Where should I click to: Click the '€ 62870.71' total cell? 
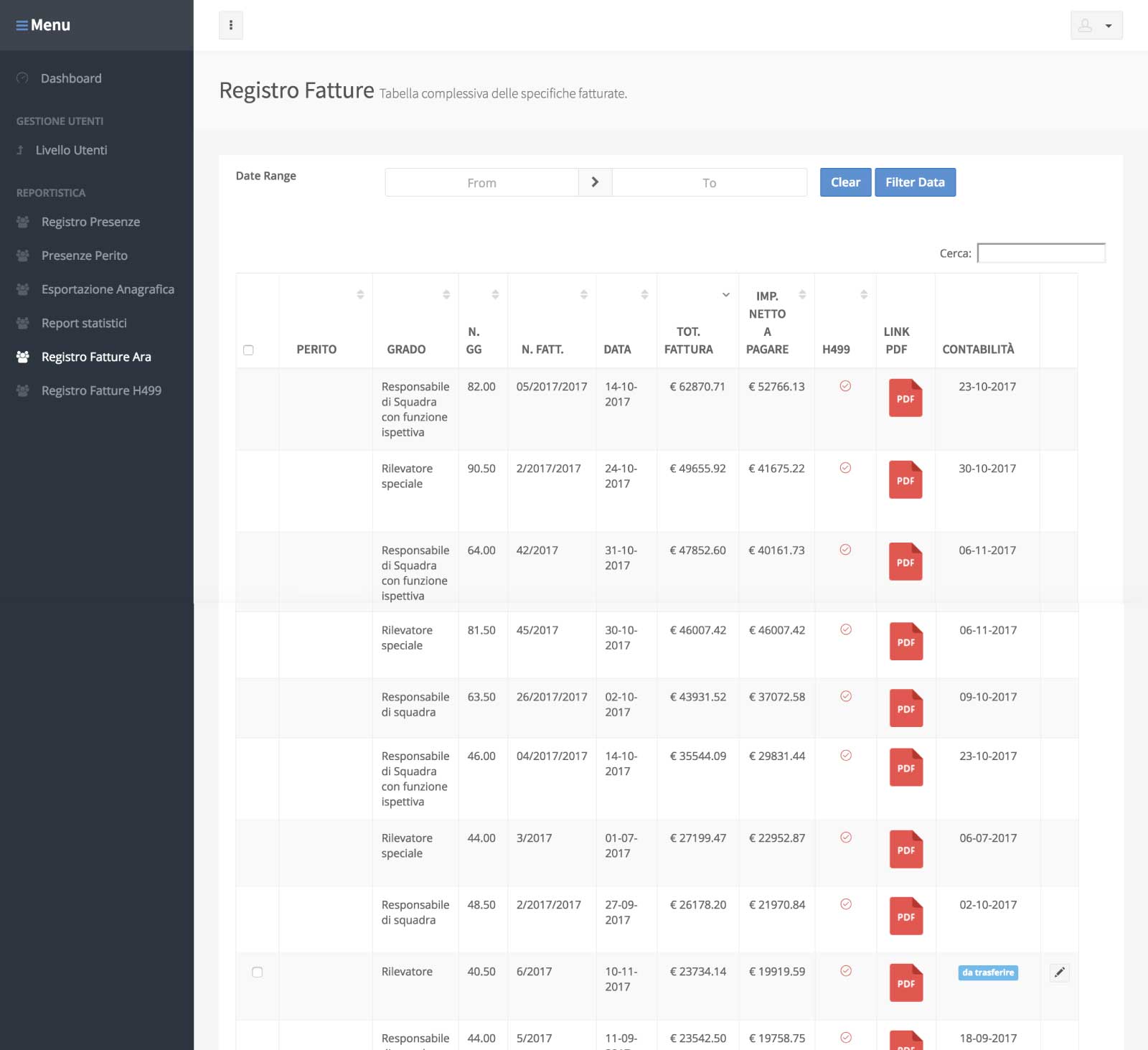point(697,386)
